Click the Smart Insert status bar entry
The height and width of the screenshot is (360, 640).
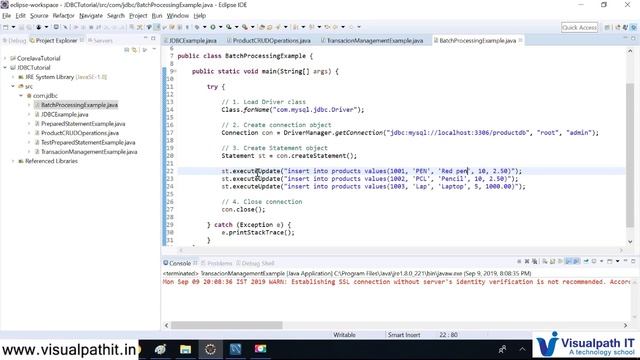click(404, 335)
